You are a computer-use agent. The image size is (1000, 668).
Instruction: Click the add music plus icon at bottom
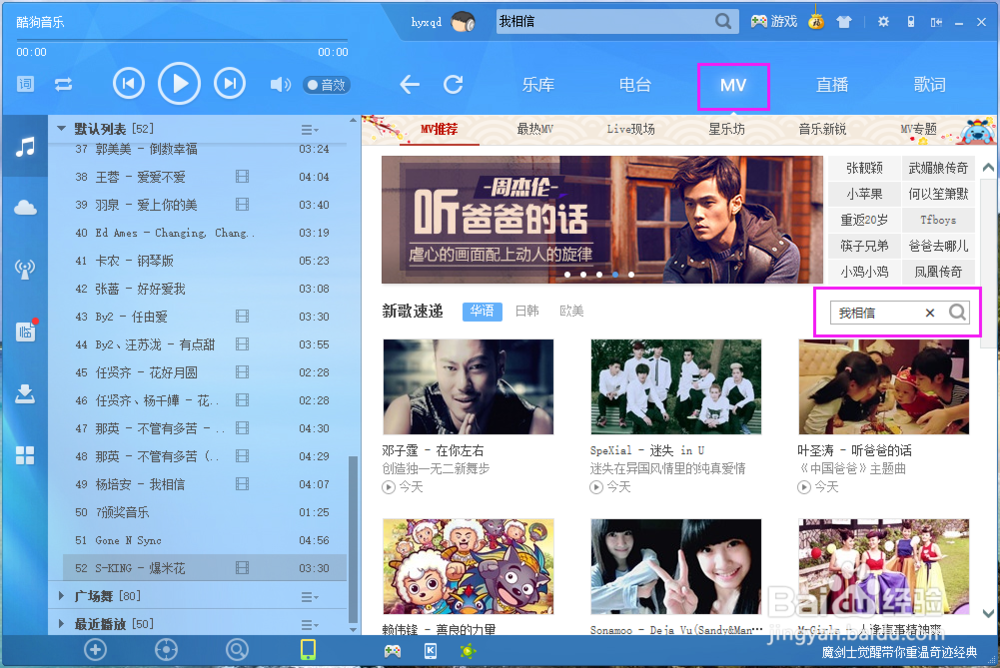95,650
